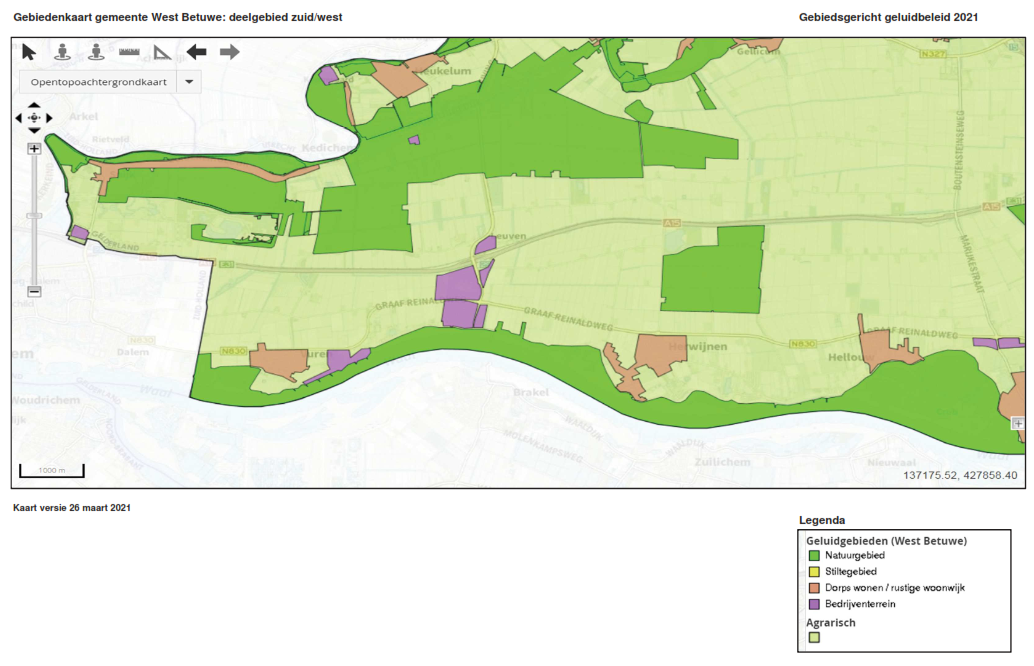Click the center icon of the pan control

click(34, 118)
